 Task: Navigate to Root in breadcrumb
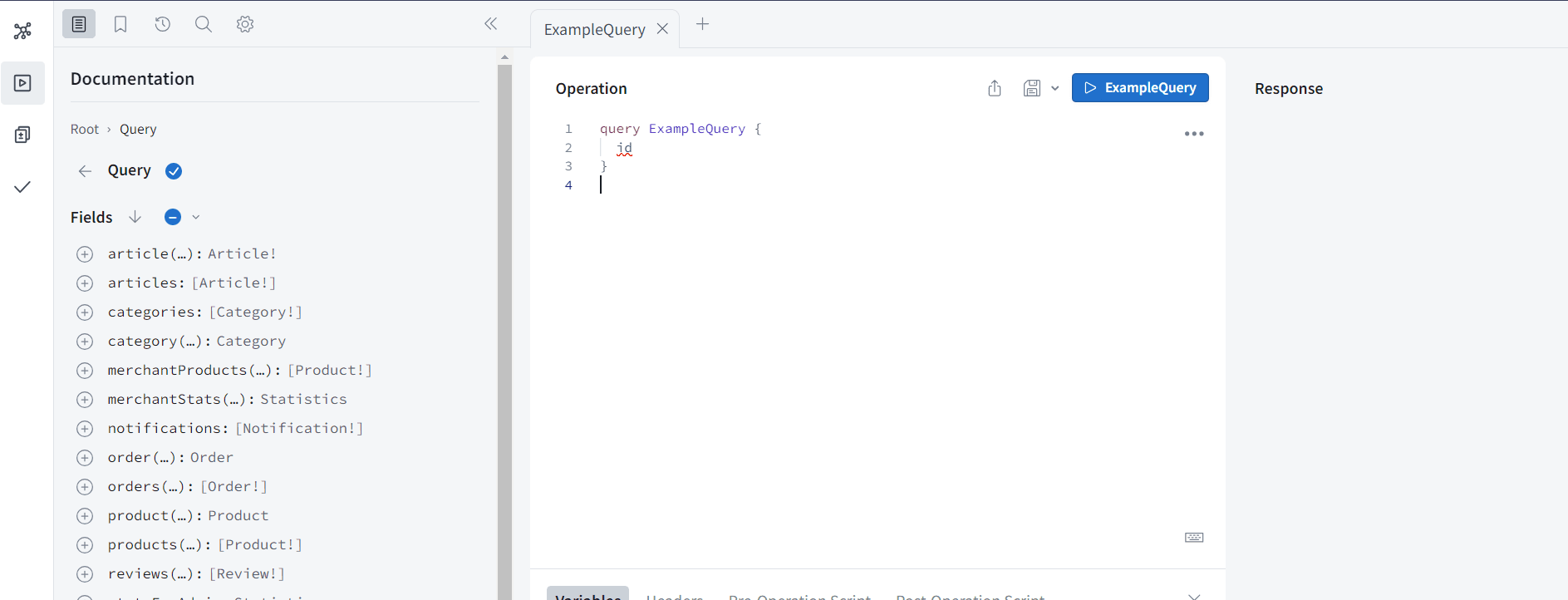pyautogui.click(x=85, y=130)
